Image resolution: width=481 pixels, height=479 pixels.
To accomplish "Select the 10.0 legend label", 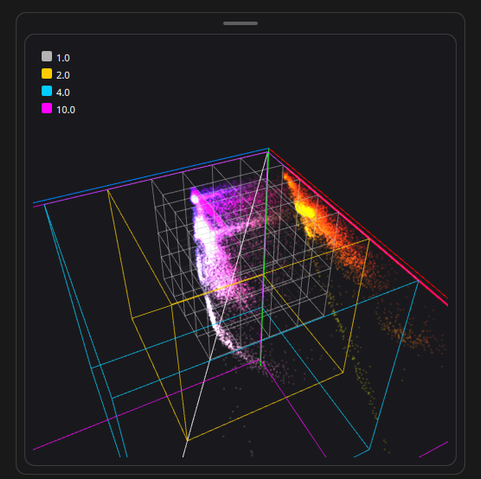I will pos(66,110).
